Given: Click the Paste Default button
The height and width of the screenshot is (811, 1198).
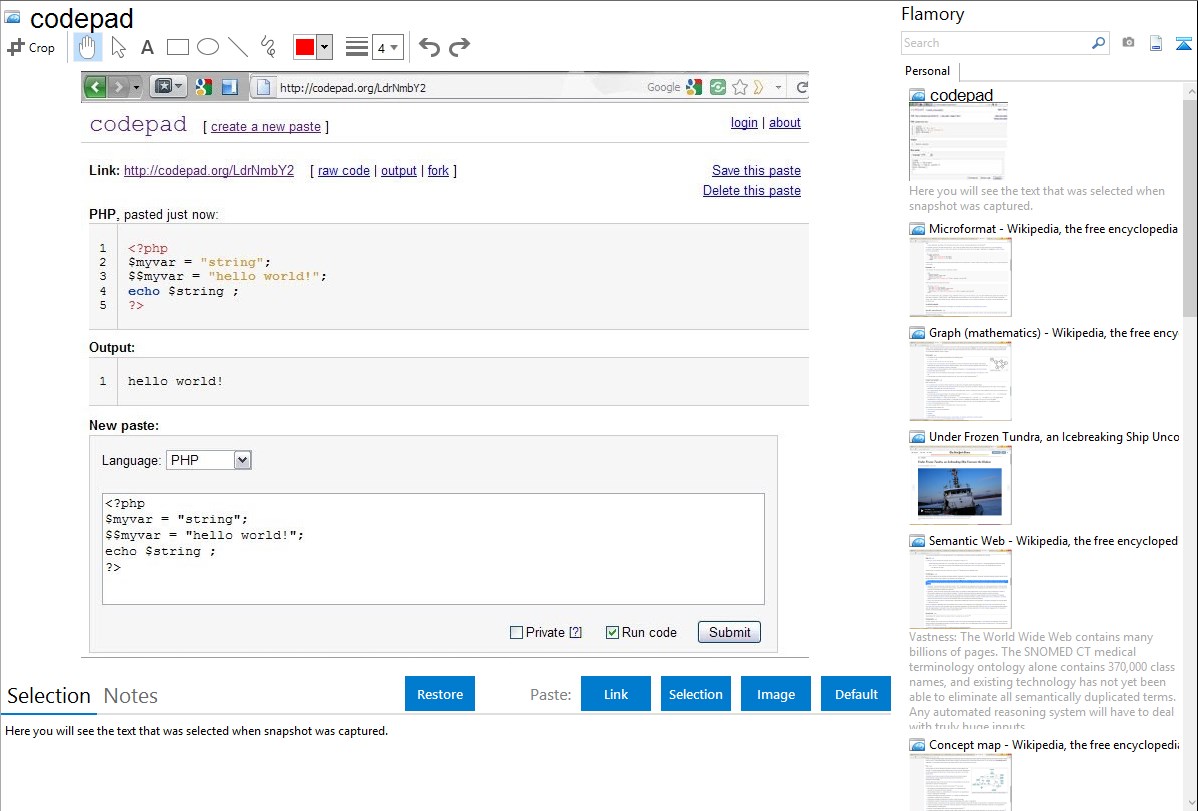Looking at the screenshot, I should point(856,694).
